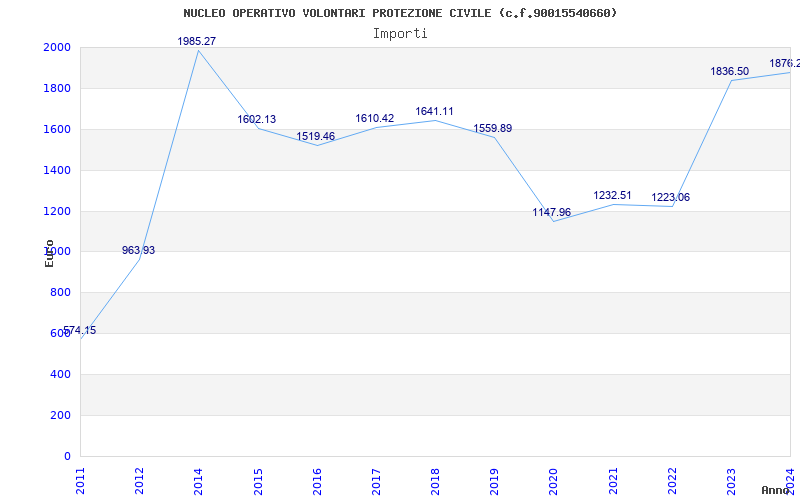Select the 2015 year tick label
800x500 pixels.
(258, 481)
